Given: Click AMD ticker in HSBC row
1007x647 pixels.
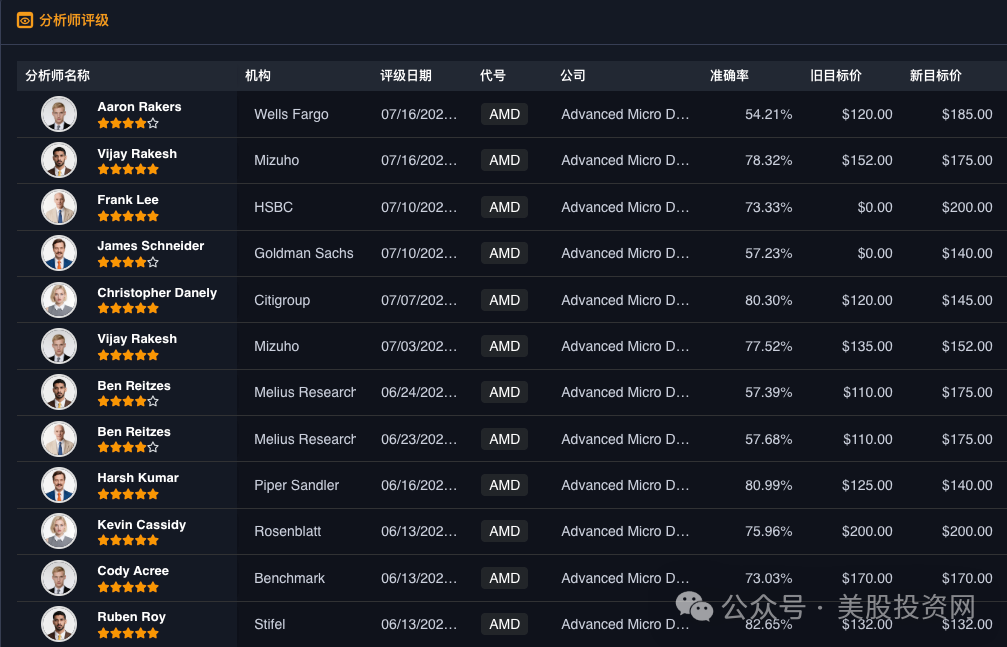Looking at the screenshot, I should point(504,207).
